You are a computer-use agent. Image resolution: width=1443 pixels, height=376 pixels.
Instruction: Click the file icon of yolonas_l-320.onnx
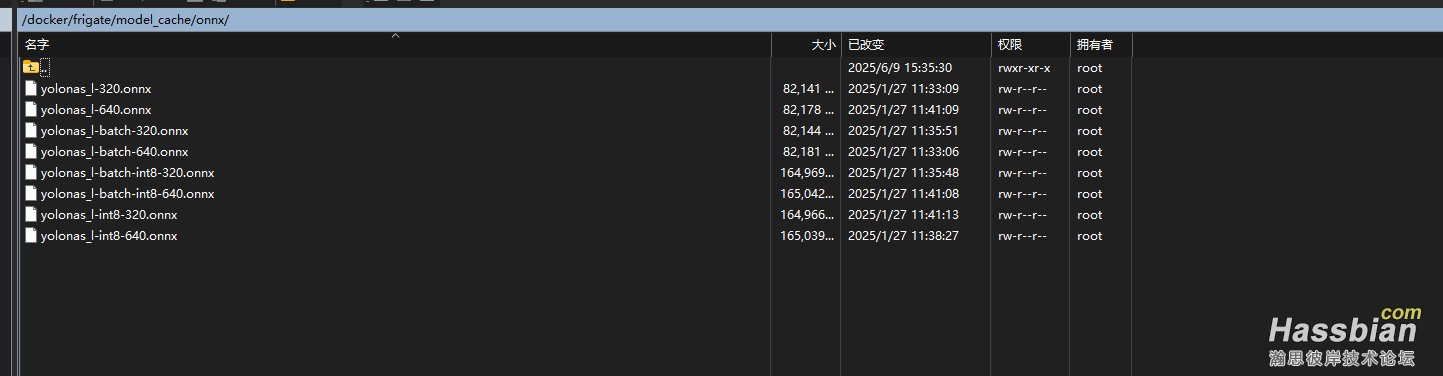[x=31, y=88]
